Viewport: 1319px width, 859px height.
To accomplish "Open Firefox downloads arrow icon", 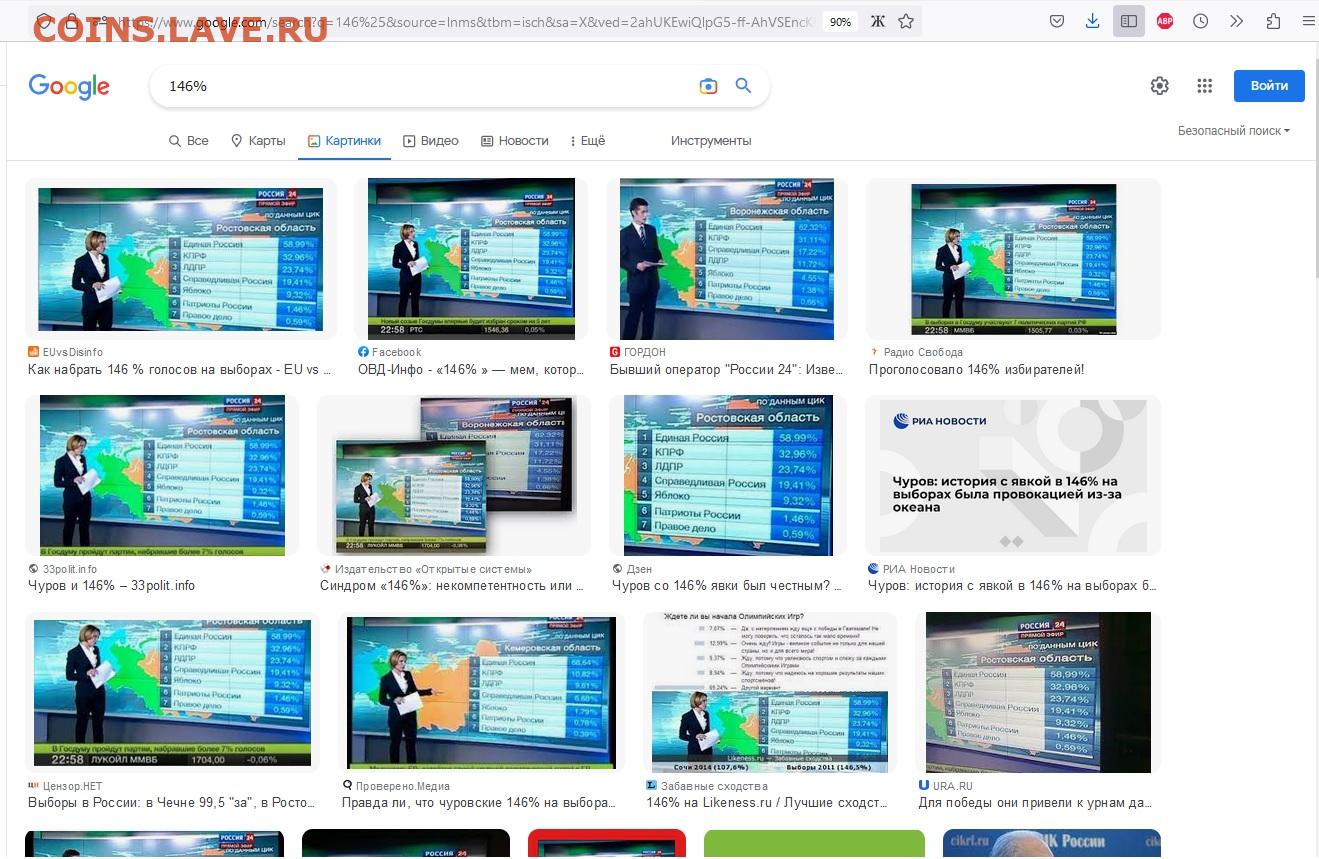I will tap(1093, 21).
